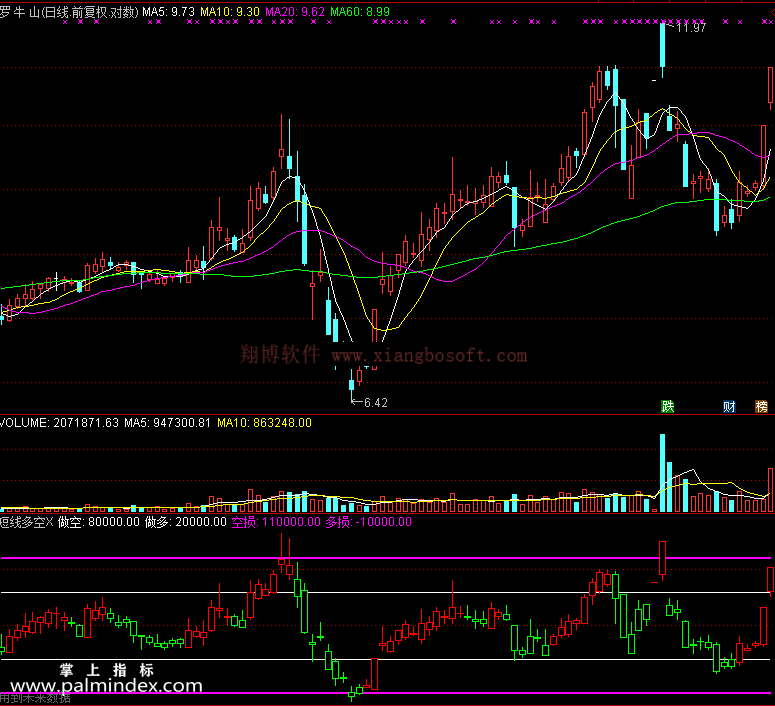
Task: Click the chart title 罗牛山(日线.前复权.对数)
Action: tap(69, 12)
